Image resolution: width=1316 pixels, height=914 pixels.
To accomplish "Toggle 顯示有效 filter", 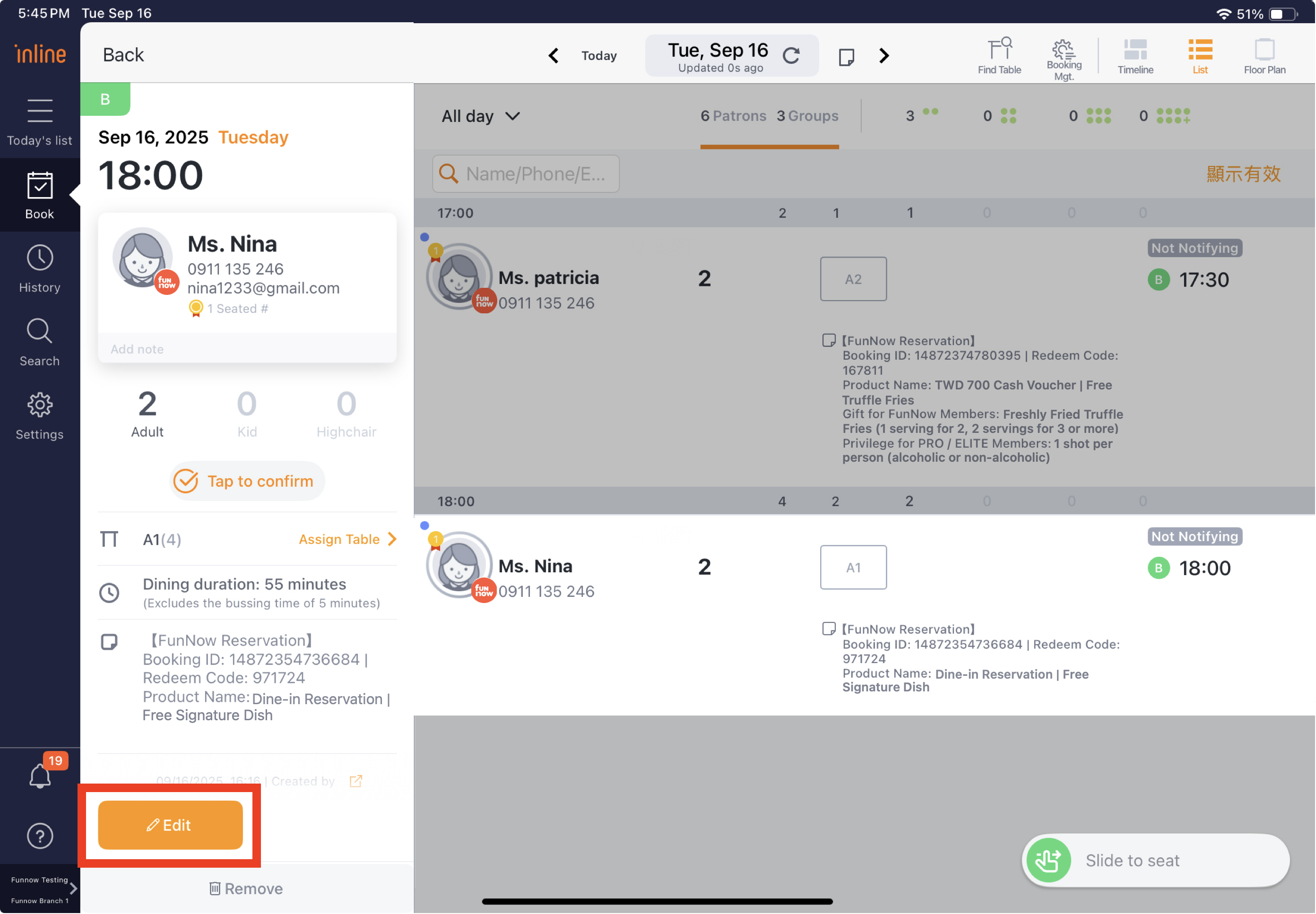I will [1243, 174].
